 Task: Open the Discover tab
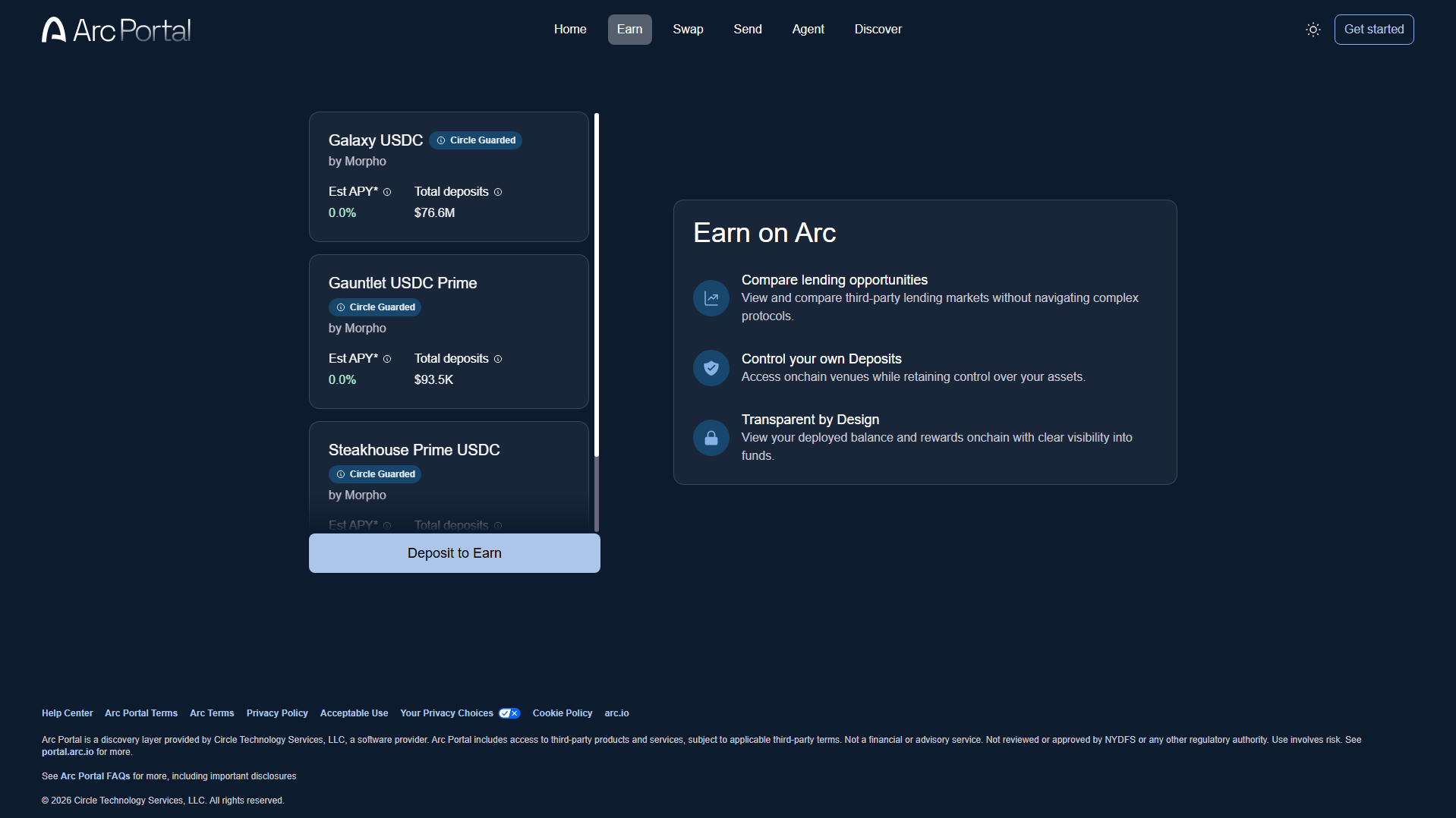pyautogui.click(x=878, y=30)
